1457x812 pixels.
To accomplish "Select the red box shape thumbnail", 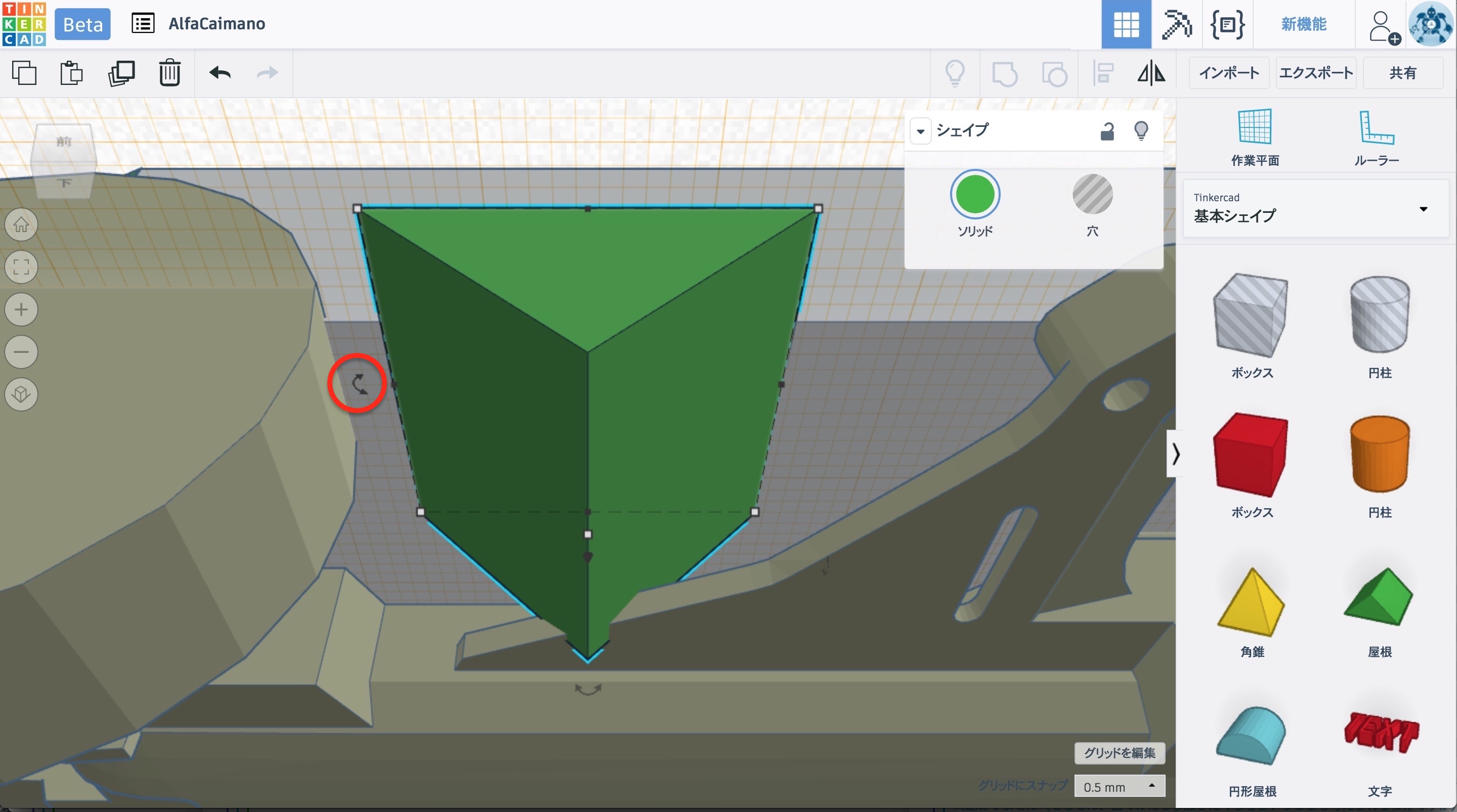I will [x=1251, y=454].
